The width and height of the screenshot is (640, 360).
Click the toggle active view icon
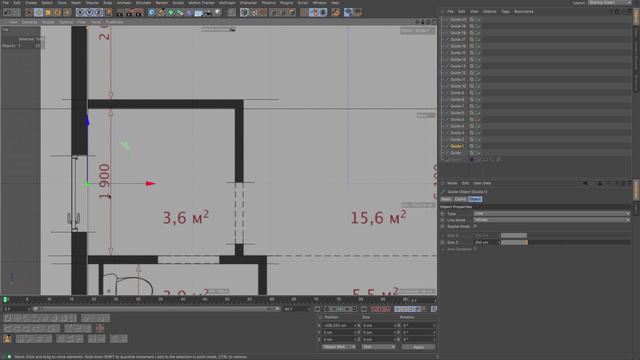coord(434,22)
